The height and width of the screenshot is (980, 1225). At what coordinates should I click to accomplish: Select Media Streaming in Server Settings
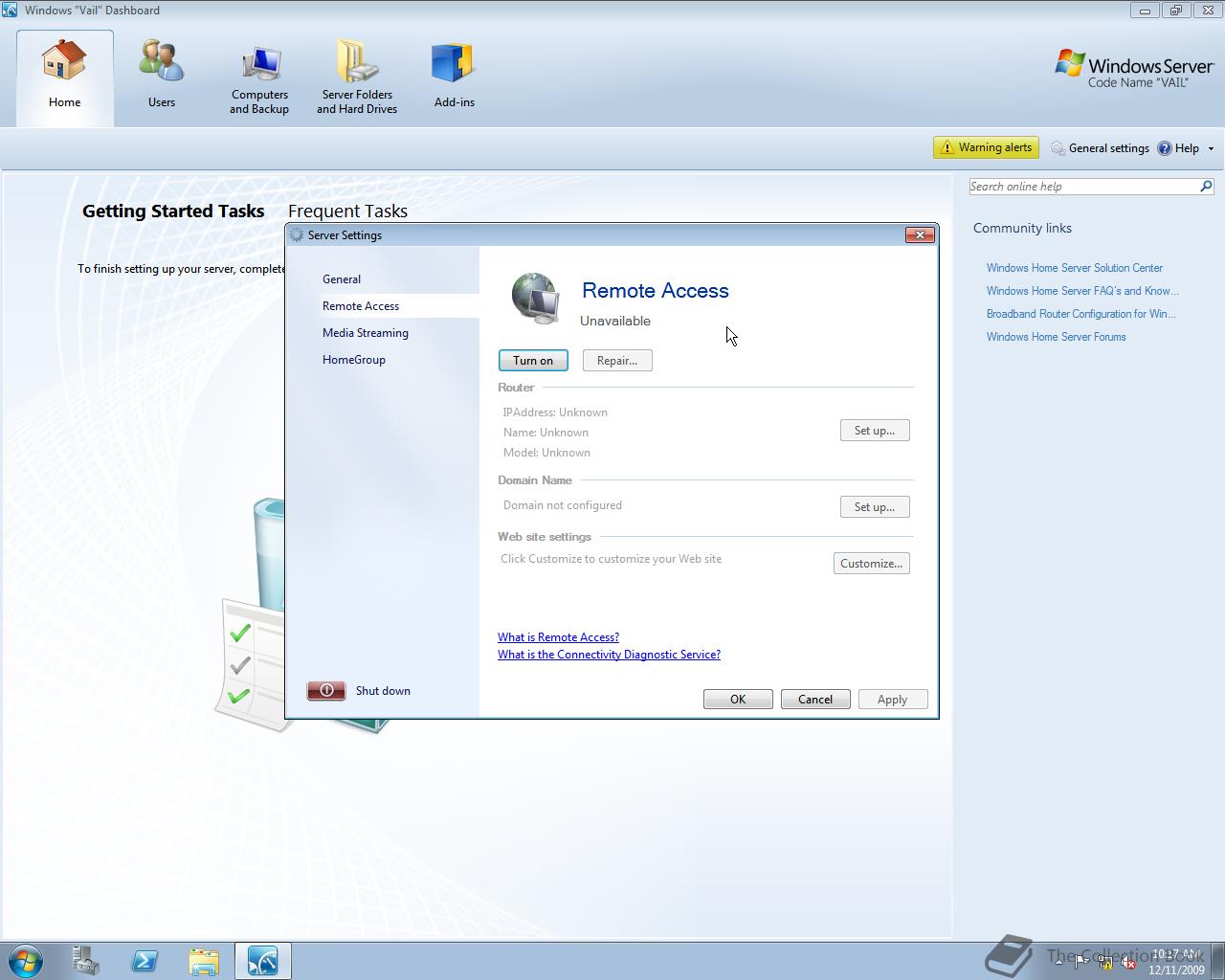click(x=366, y=333)
